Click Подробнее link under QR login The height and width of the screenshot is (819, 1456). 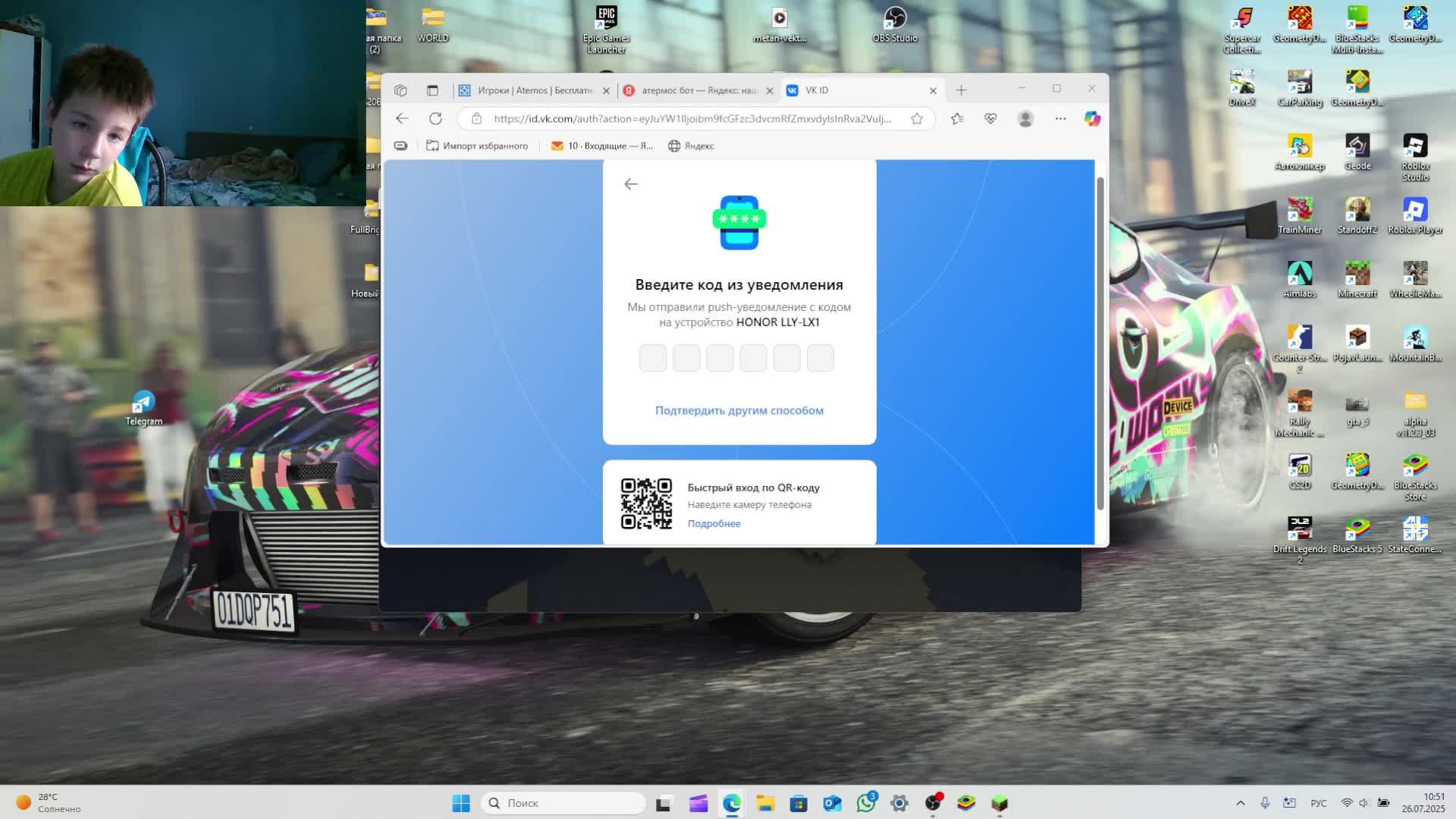[714, 523]
